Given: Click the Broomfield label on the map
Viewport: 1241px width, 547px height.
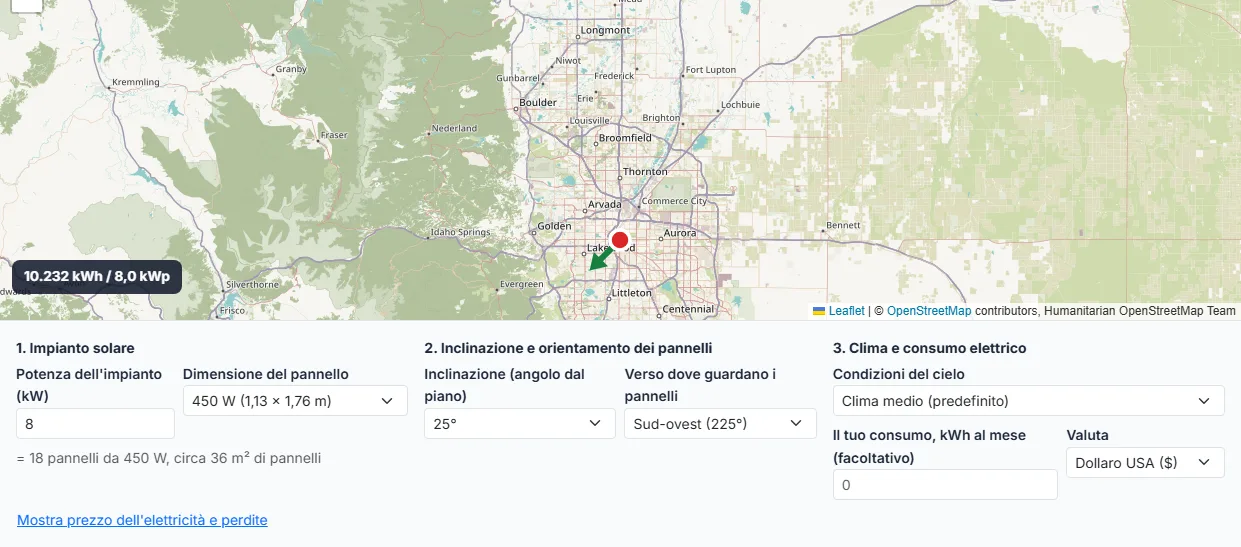Looking at the screenshot, I should pos(625,138).
